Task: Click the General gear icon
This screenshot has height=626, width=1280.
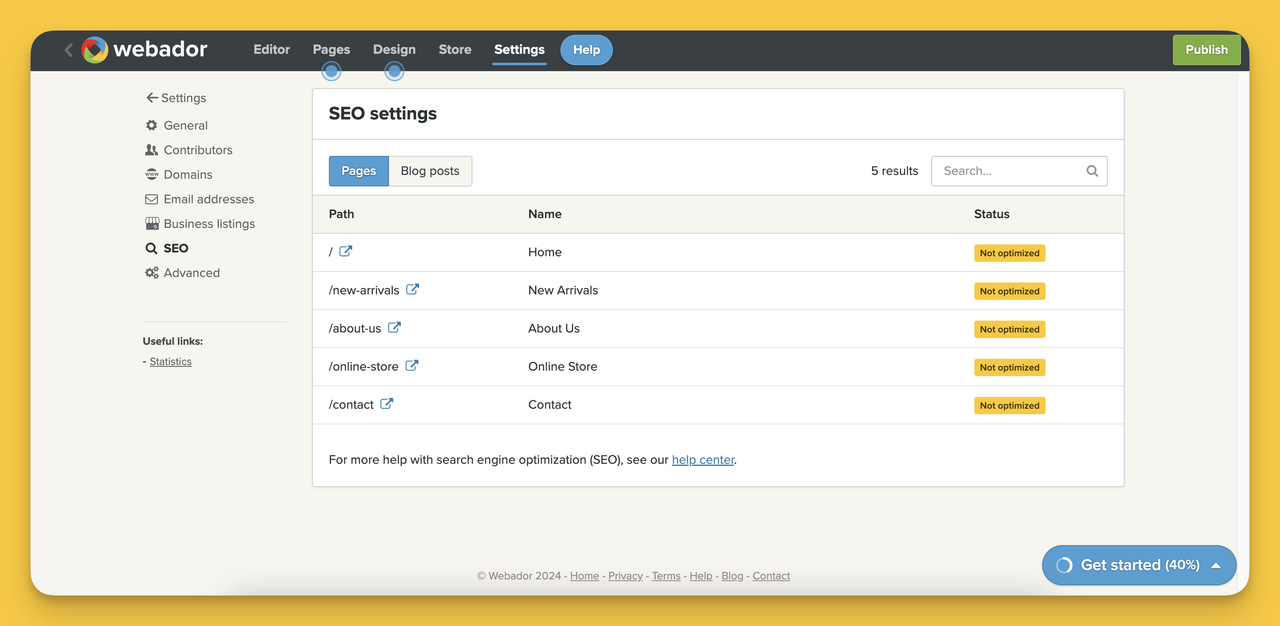Action: 152,125
